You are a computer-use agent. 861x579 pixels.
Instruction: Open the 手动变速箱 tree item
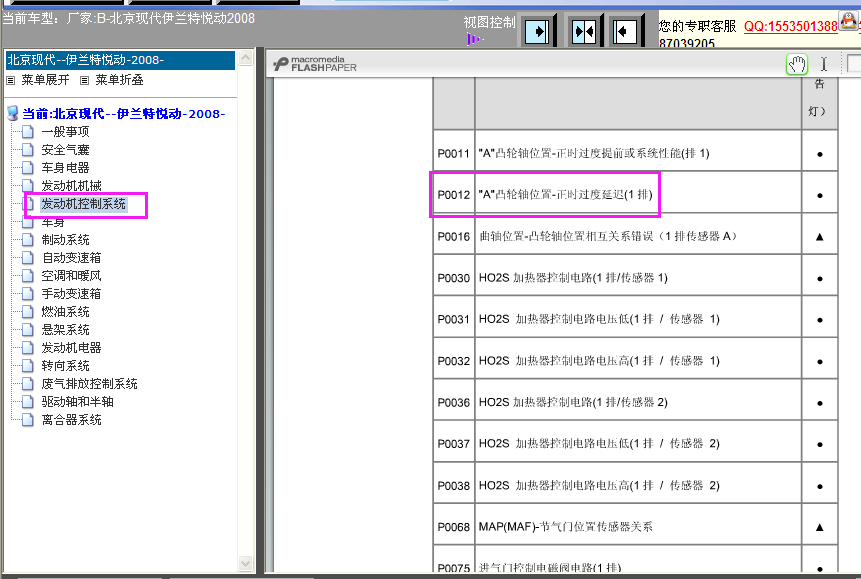click(x=71, y=294)
